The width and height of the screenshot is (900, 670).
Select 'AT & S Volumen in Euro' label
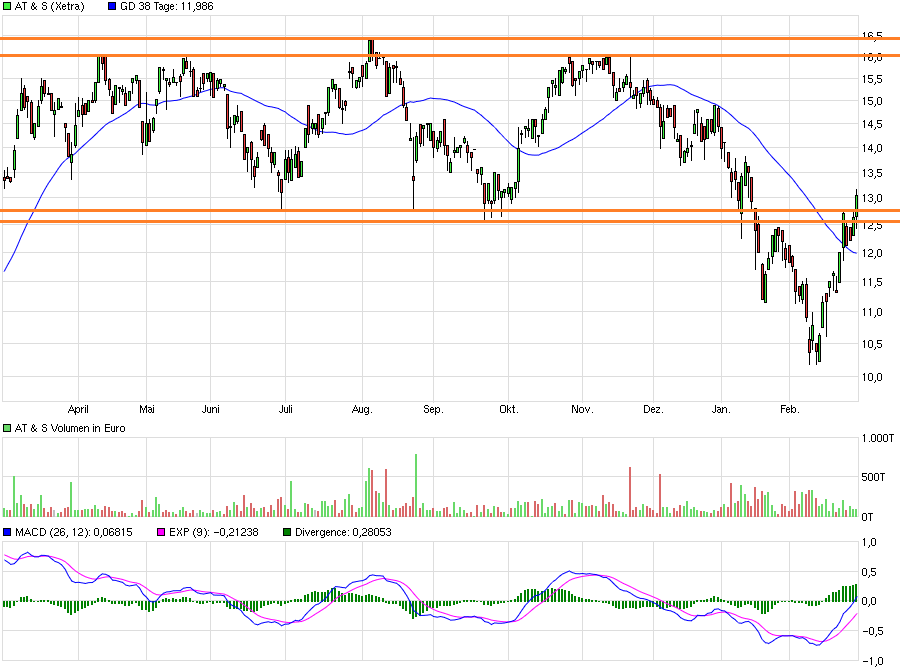(70, 428)
